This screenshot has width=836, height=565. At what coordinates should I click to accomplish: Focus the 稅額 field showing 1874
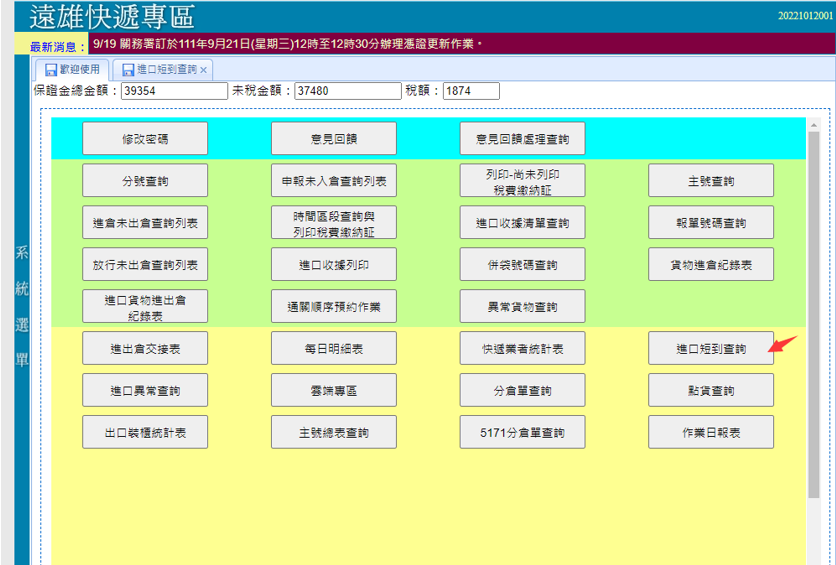470,91
